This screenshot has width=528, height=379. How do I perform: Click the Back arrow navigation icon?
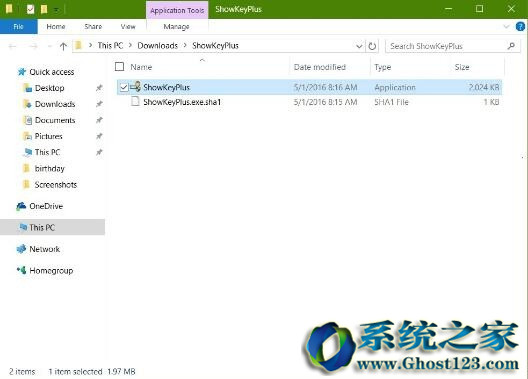[13, 46]
